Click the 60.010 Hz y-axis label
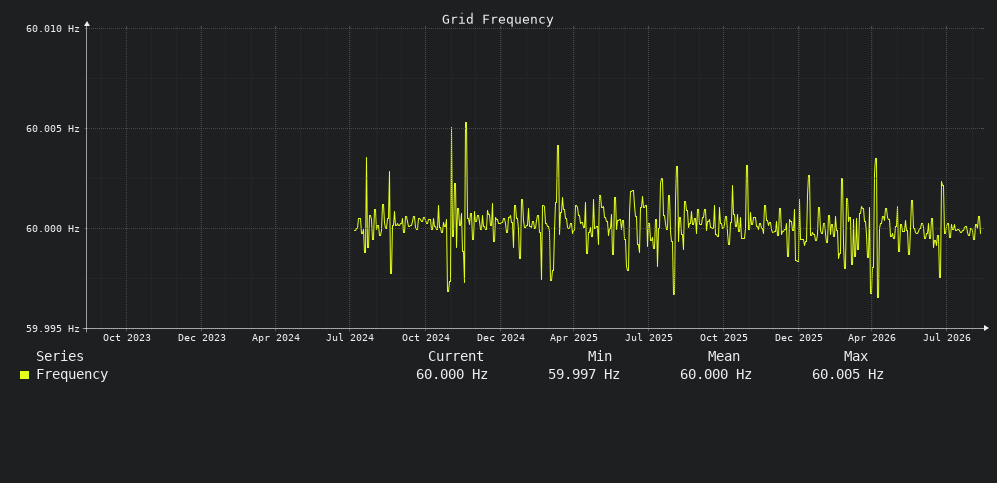 point(53,29)
